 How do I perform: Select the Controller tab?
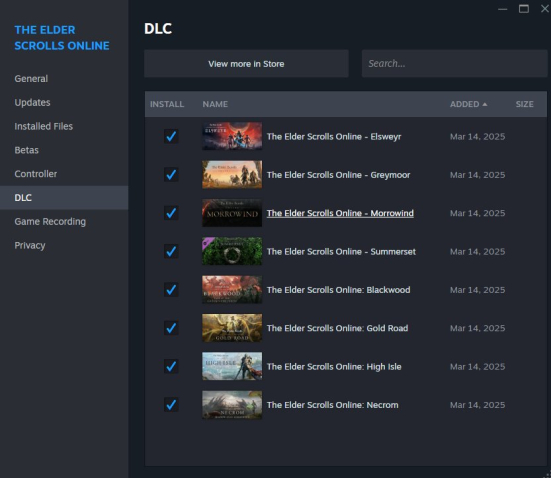(x=64, y=174)
